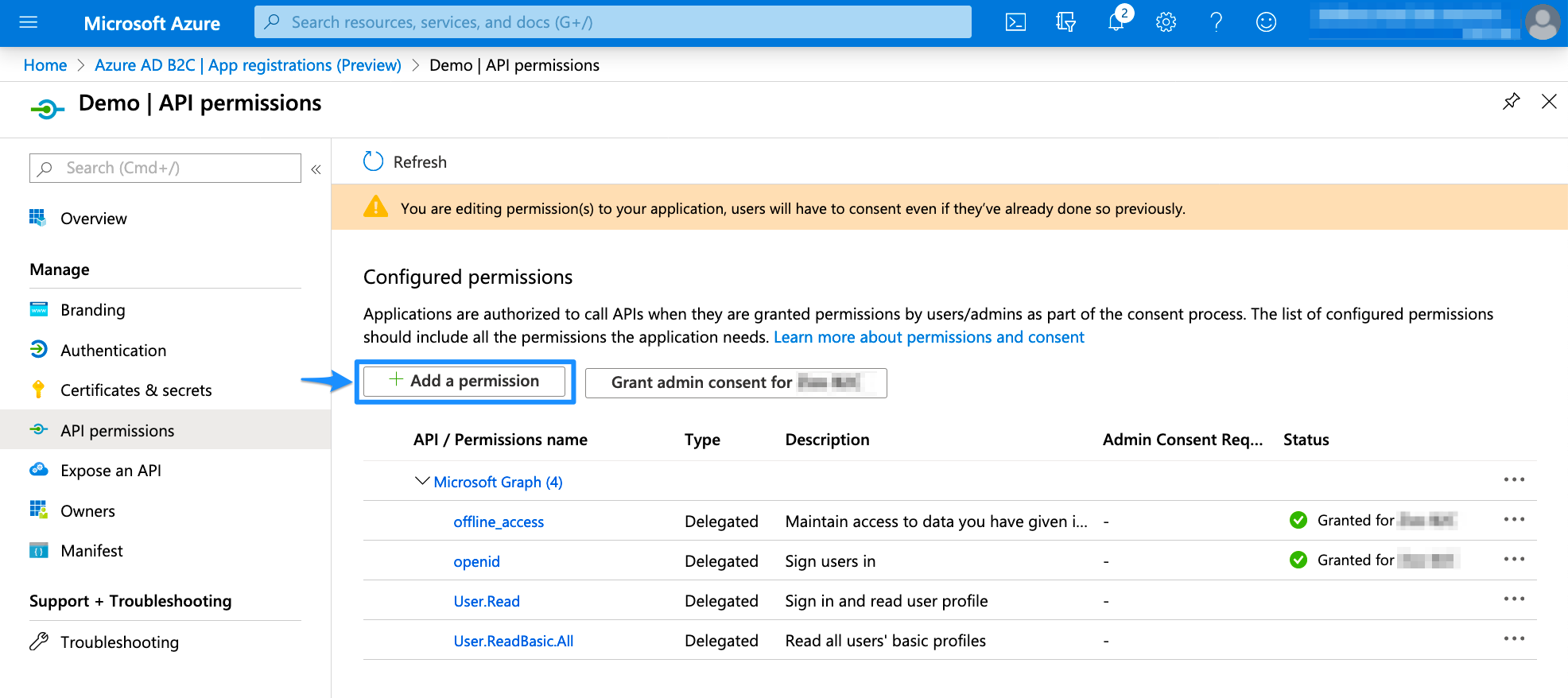Close the API permissions blade
1568x698 pixels.
(x=1549, y=102)
